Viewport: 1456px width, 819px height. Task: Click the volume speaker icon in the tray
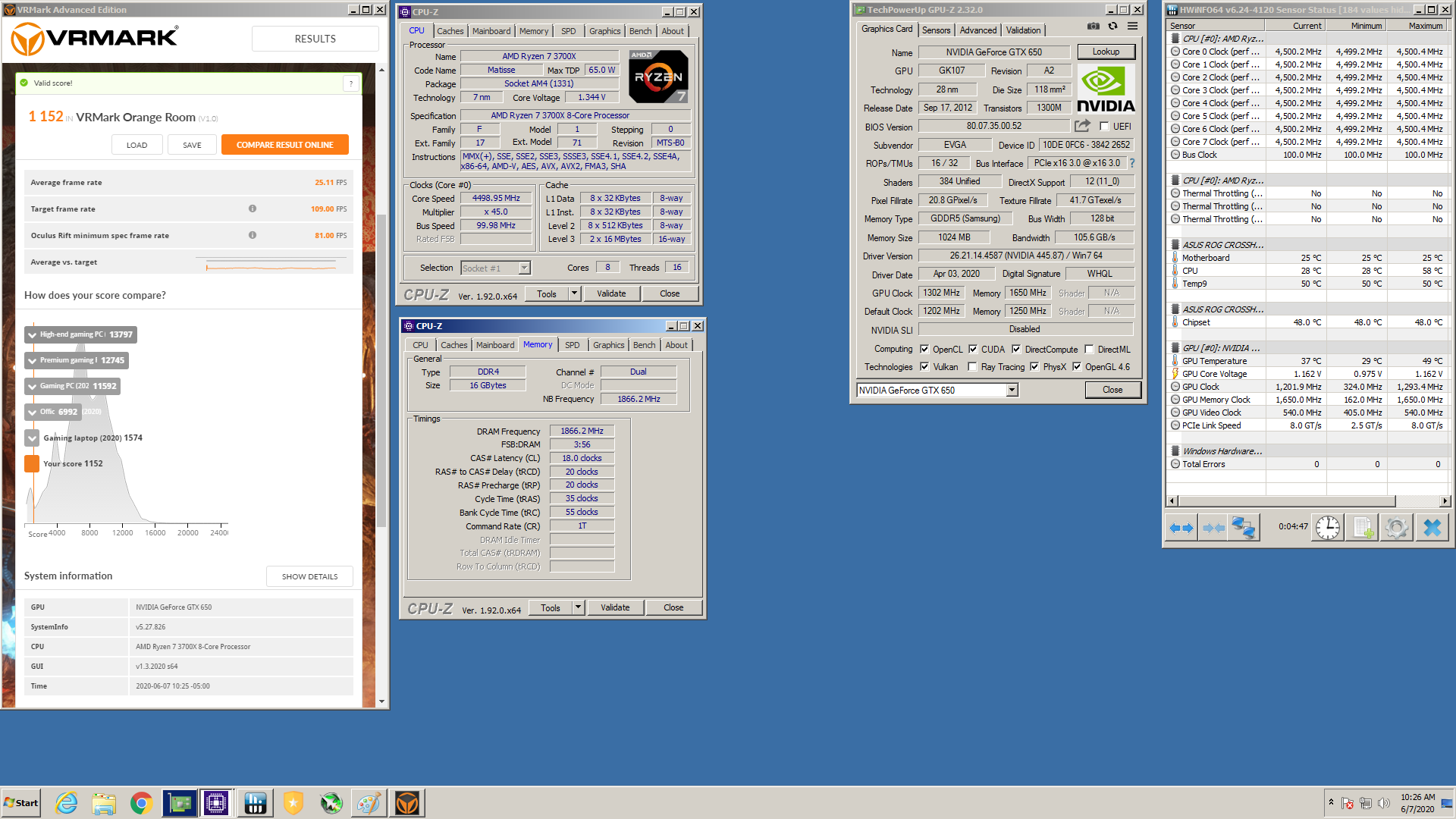pos(1384,803)
